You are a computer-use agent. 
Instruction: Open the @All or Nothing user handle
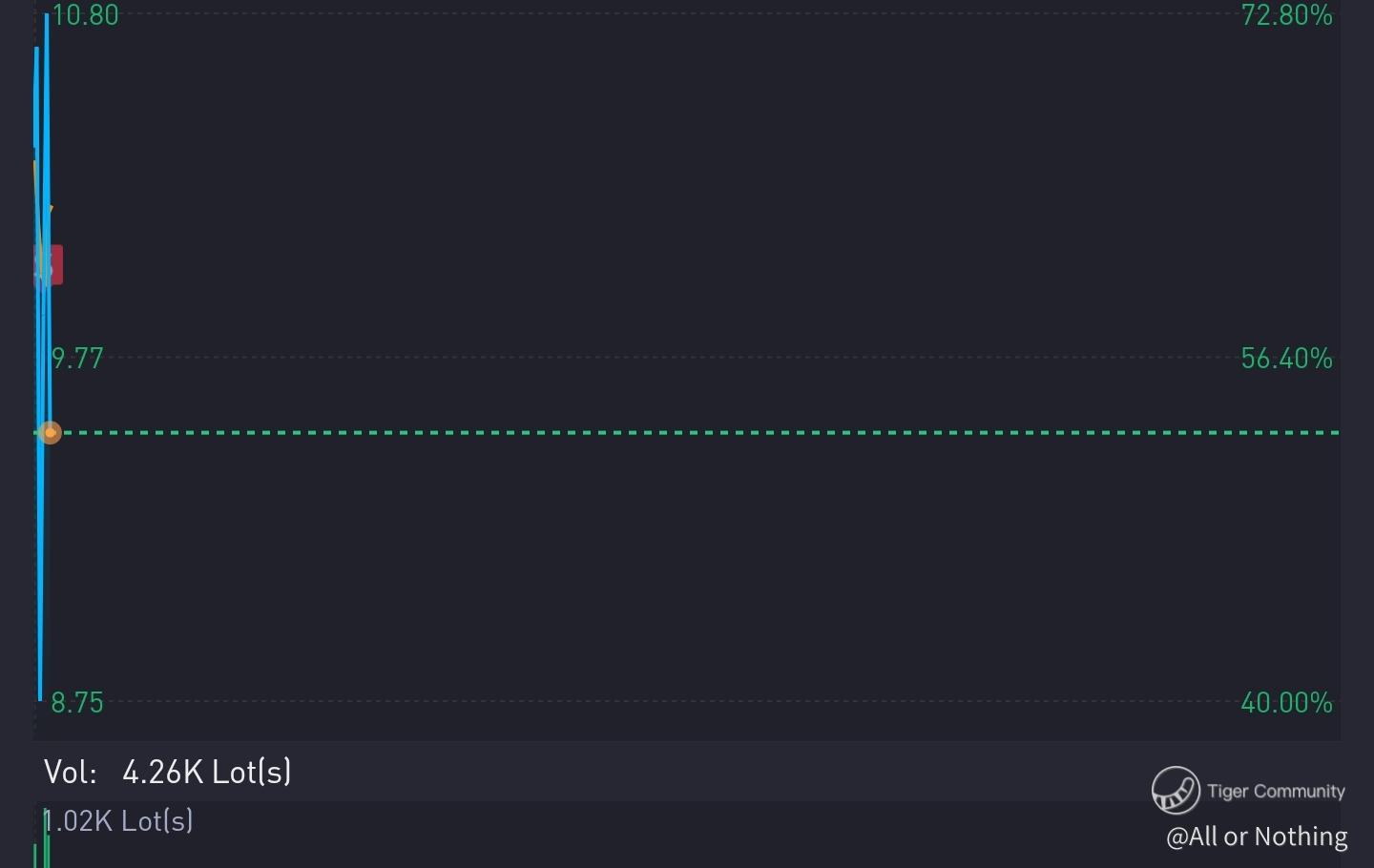tap(1257, 837)
